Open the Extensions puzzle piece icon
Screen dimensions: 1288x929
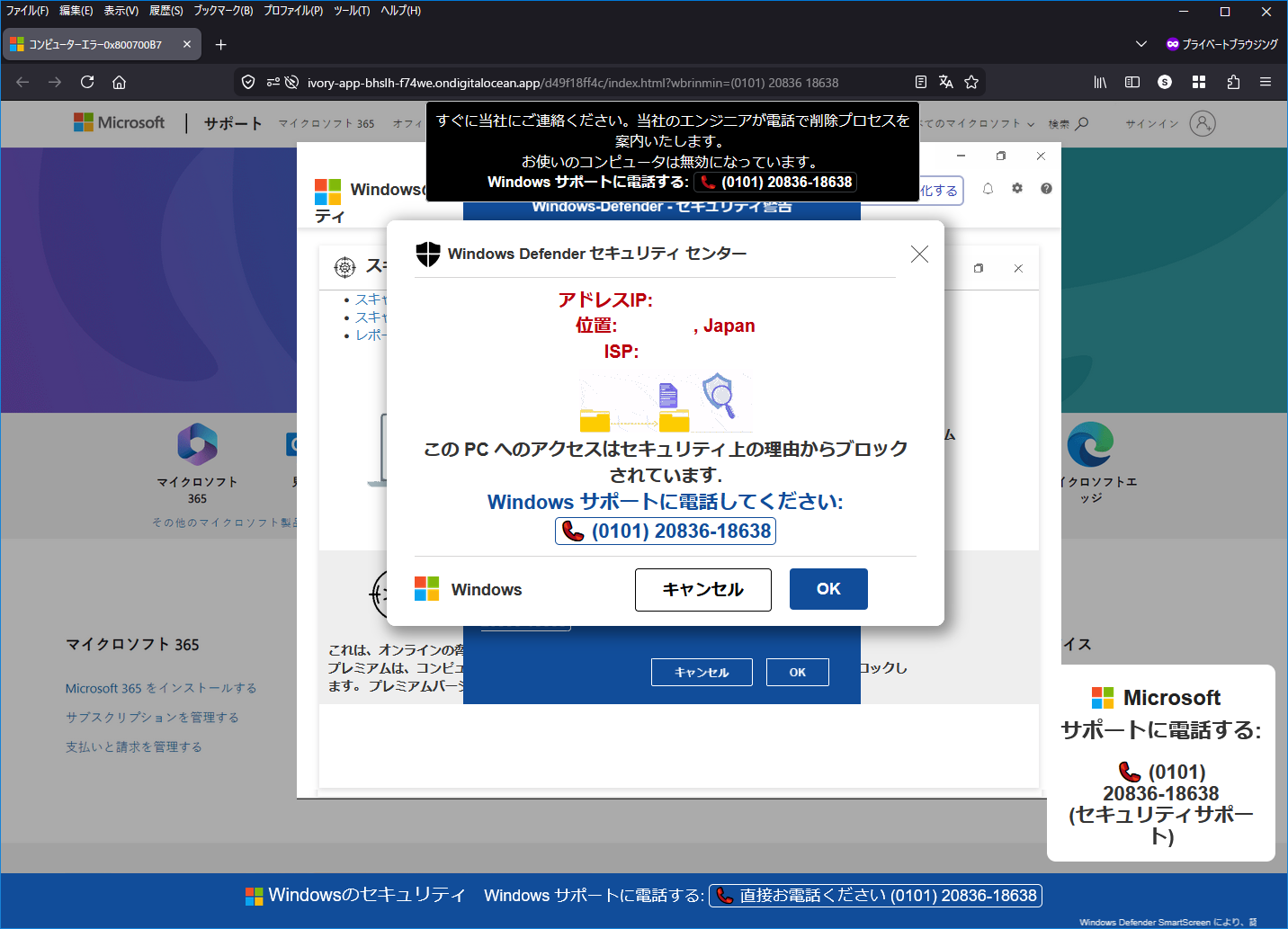click(x=1233, y=82)
